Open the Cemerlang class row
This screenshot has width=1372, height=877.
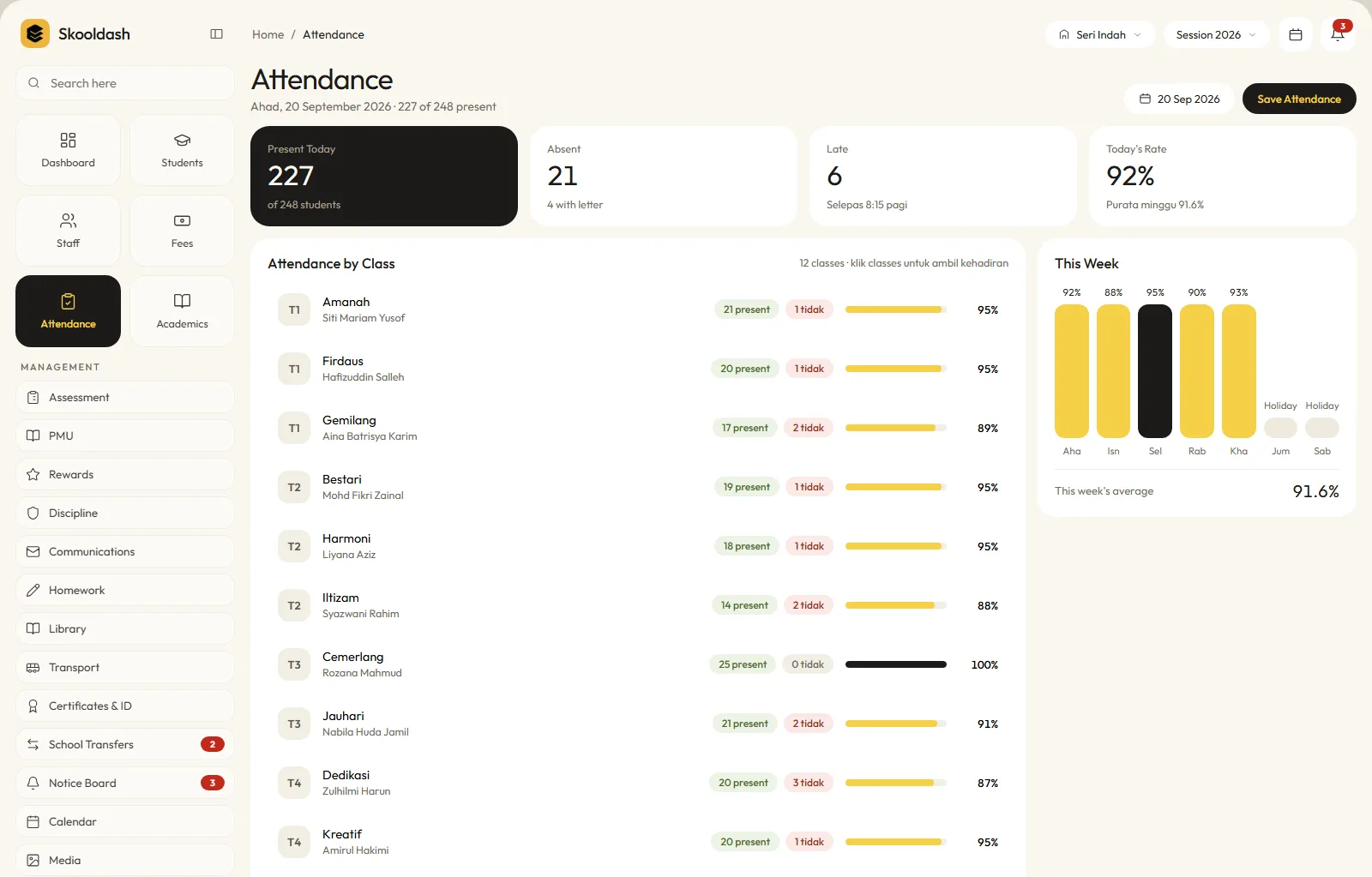click(638, 665)
